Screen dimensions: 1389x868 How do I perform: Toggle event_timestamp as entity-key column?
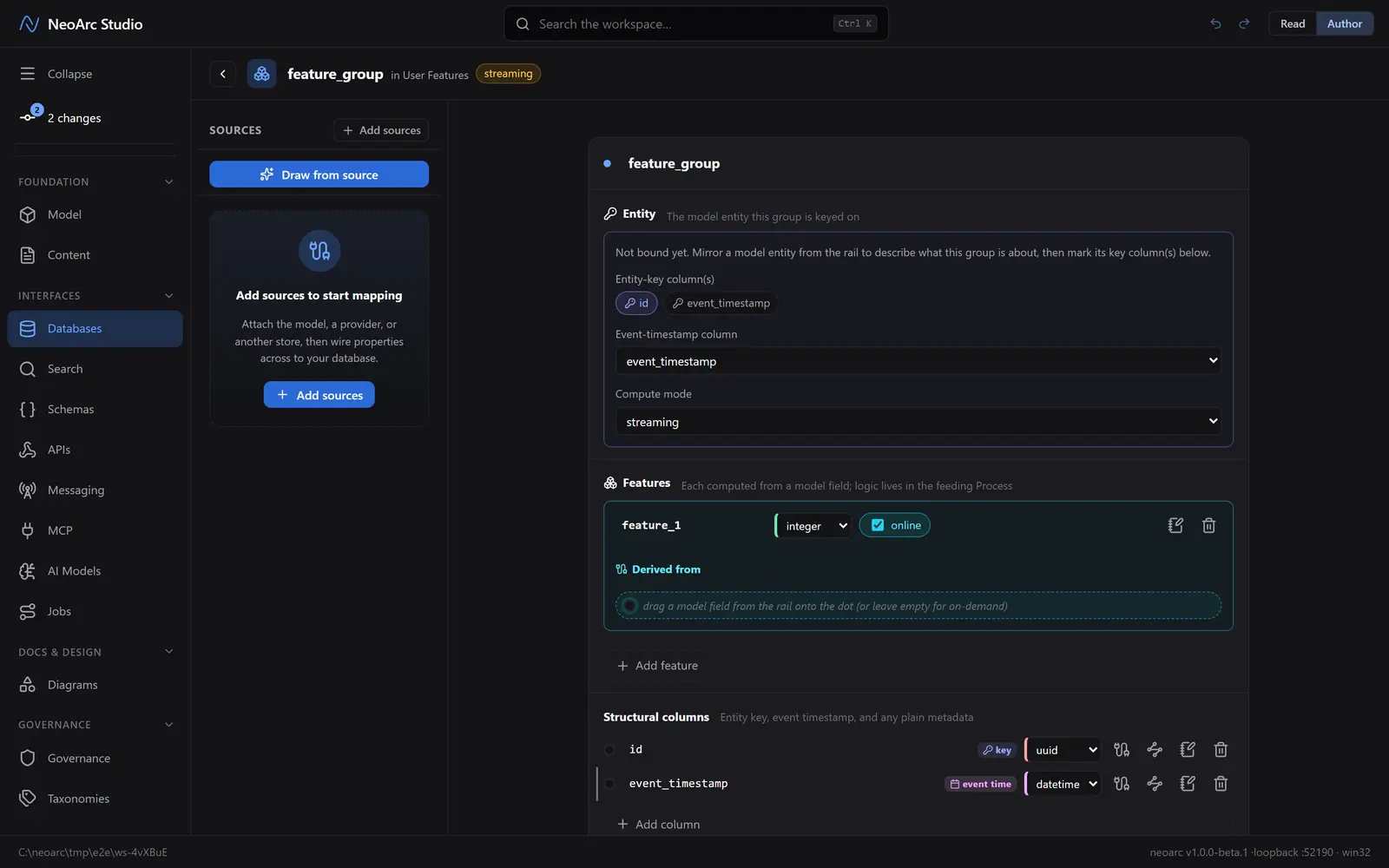(x=721, y=303)
